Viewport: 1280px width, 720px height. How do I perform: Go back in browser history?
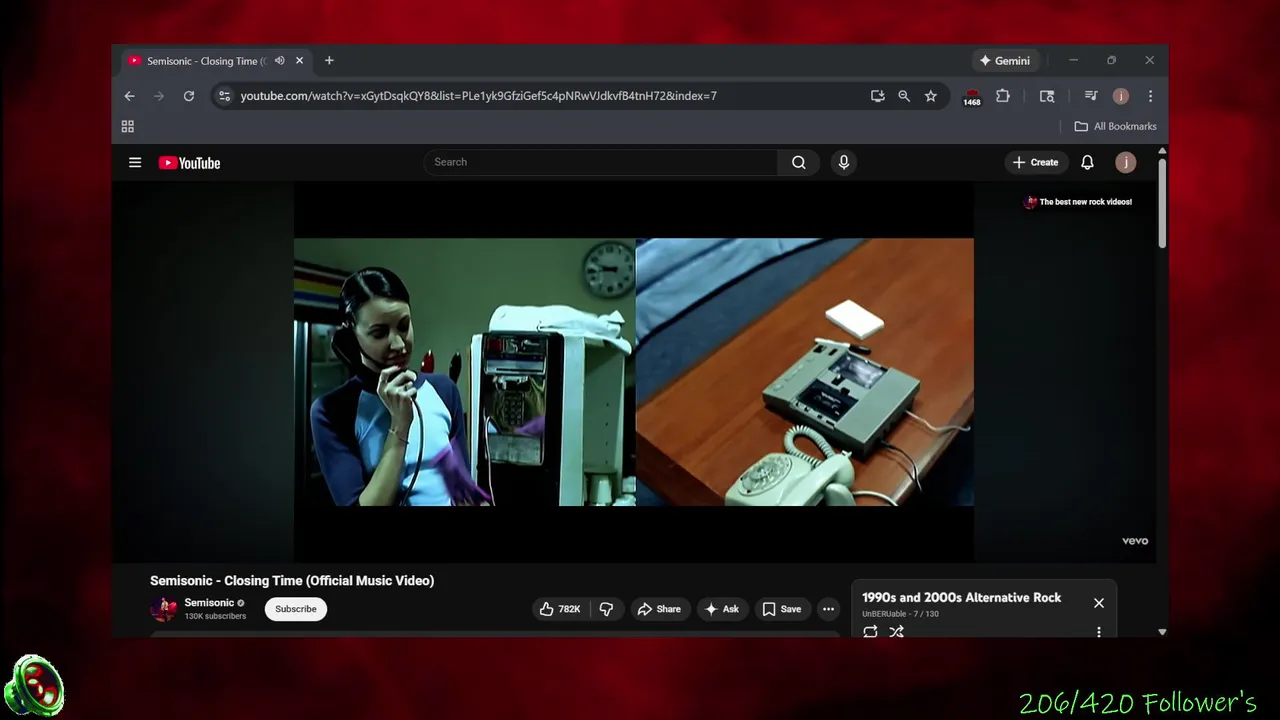(x=129, y=96)
